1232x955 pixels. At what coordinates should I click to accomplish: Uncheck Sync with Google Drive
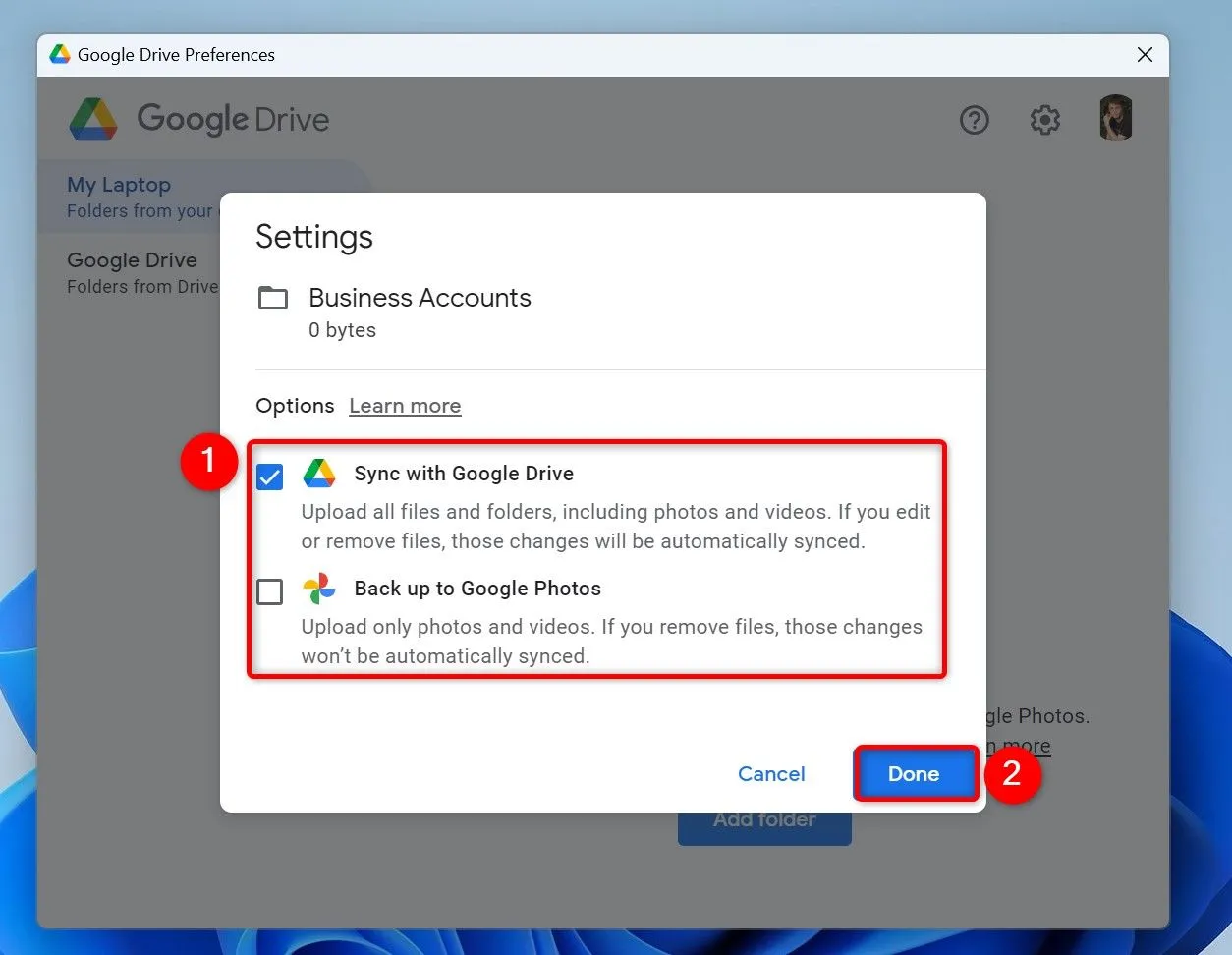[269, 477]
